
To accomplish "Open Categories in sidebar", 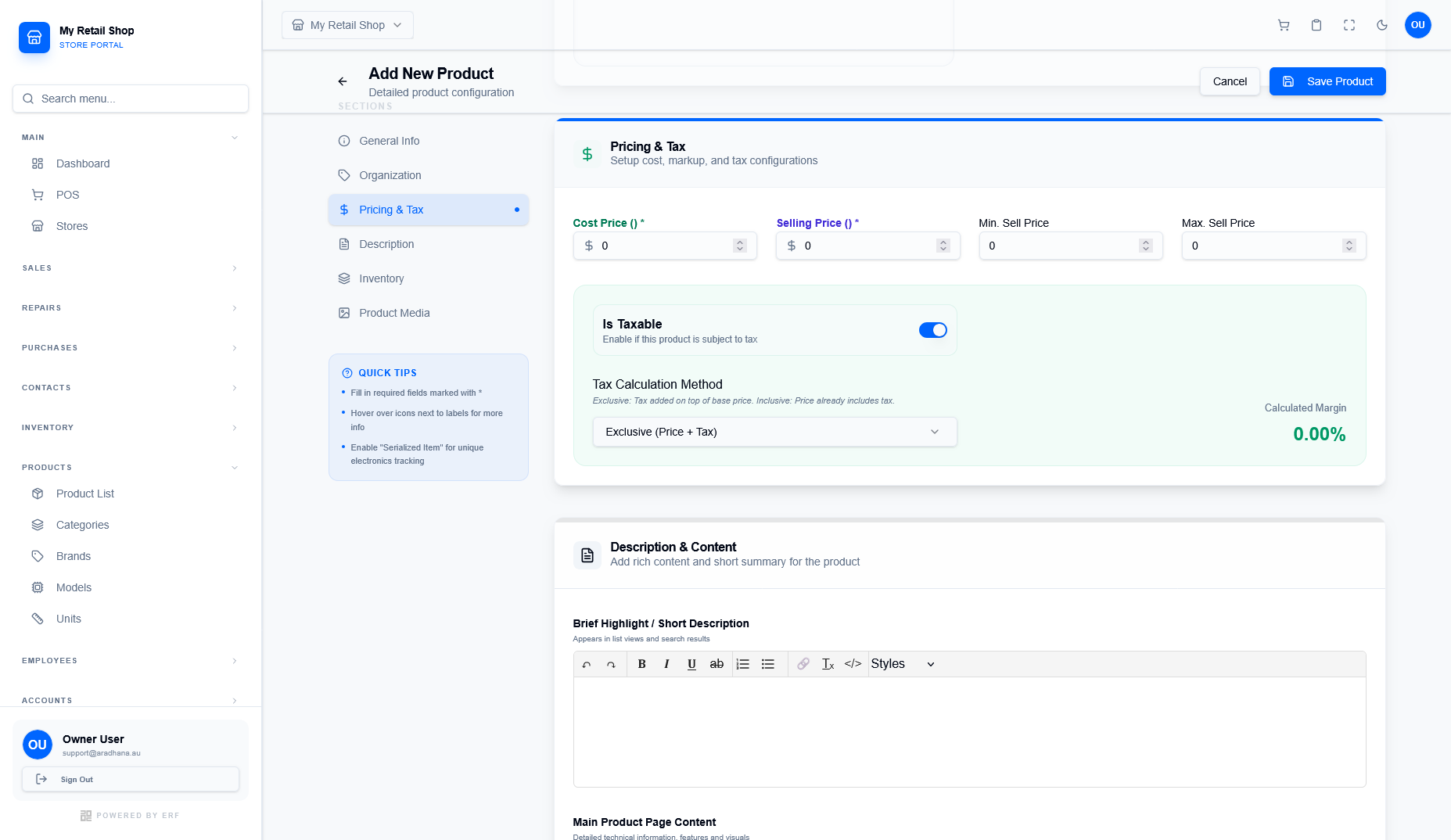I will [131, 525].
